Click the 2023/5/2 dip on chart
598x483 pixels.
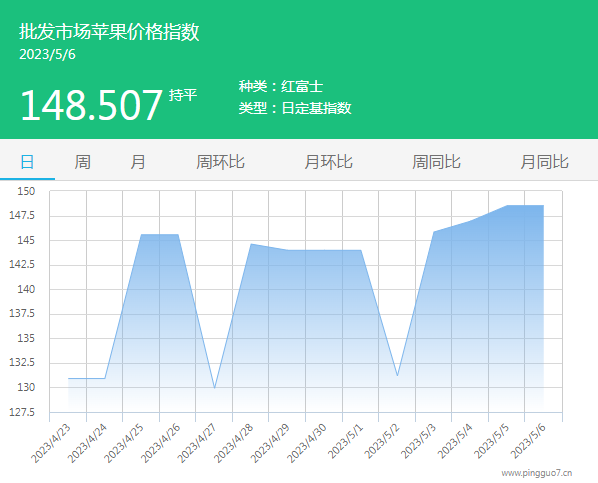pos(397,375)
